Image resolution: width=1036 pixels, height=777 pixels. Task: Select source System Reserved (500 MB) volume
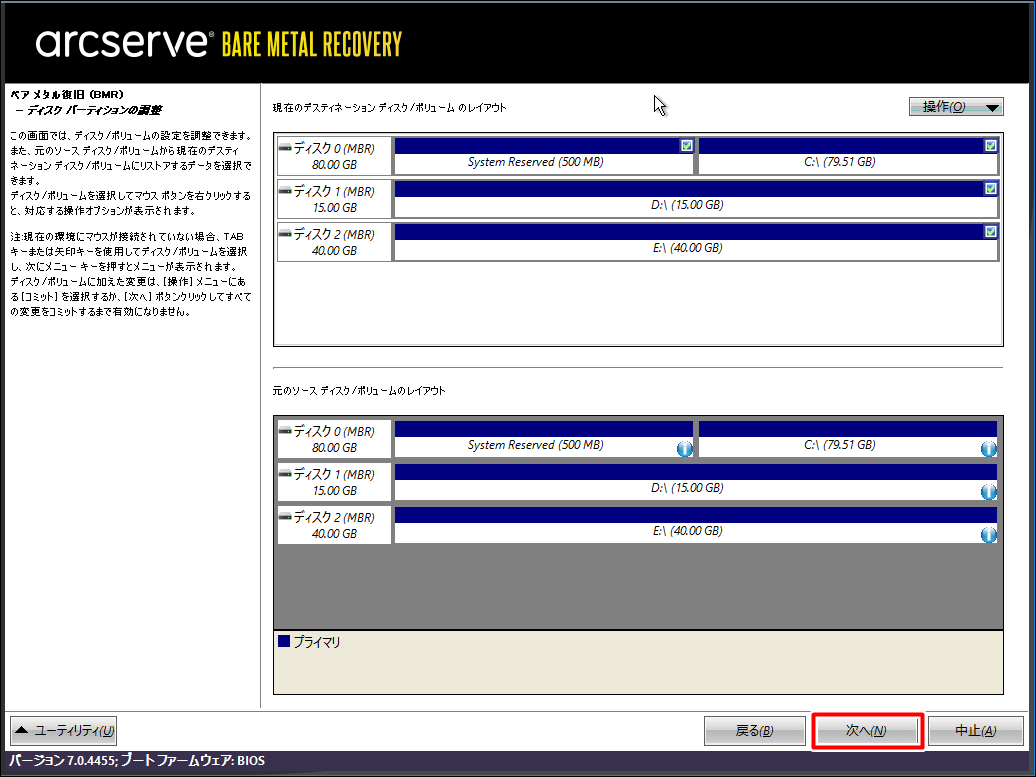click(x=544, y=439)
